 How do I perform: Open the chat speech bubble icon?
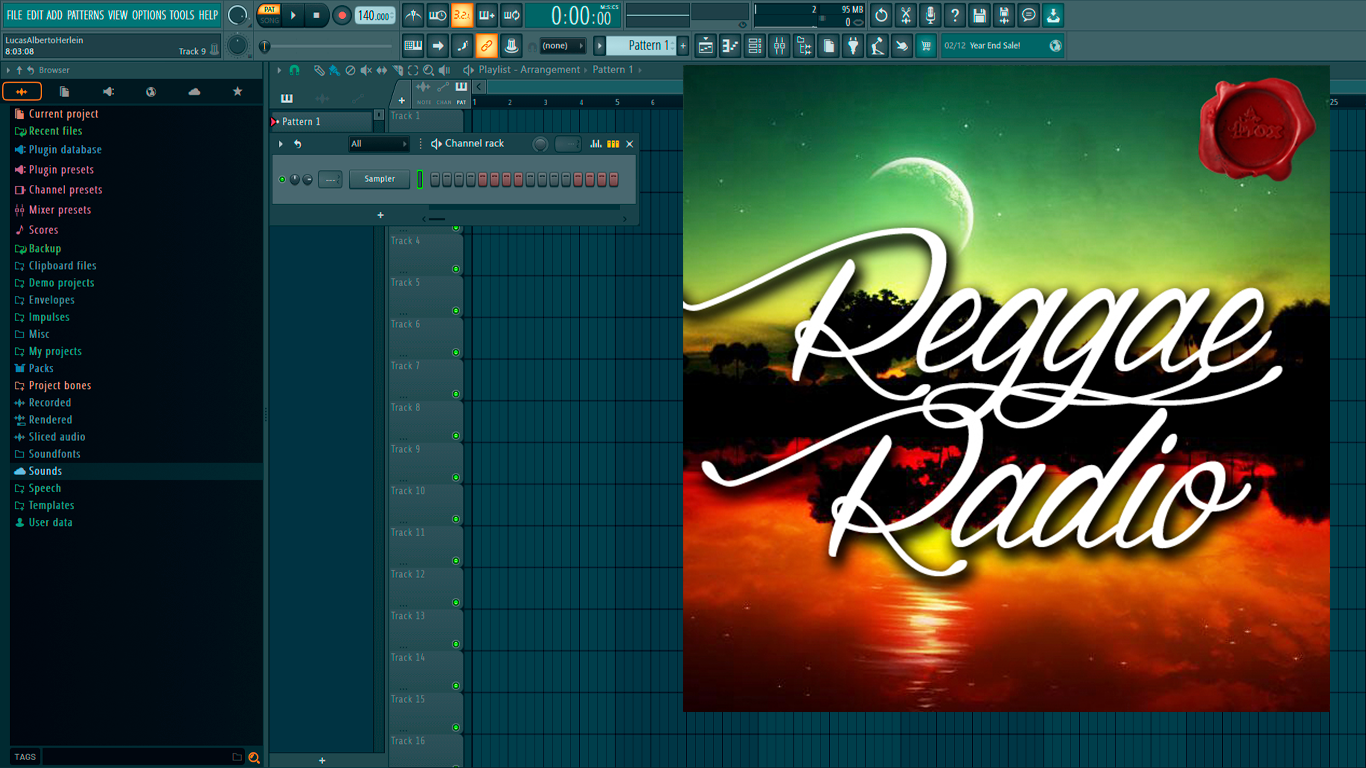tap(1029, 15)
